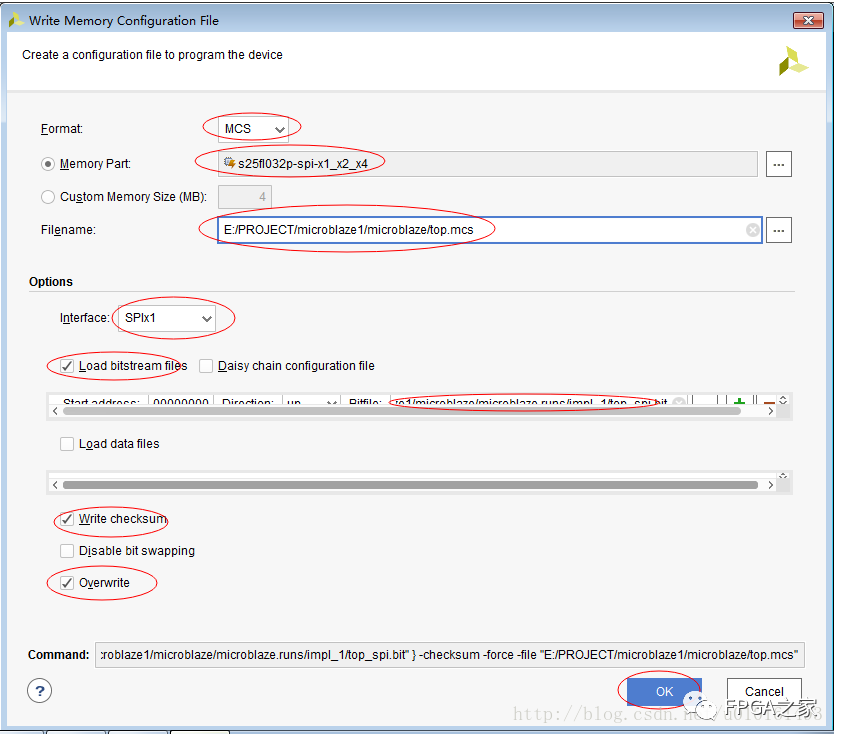Confirm the dialog with OK

[664, 692]
